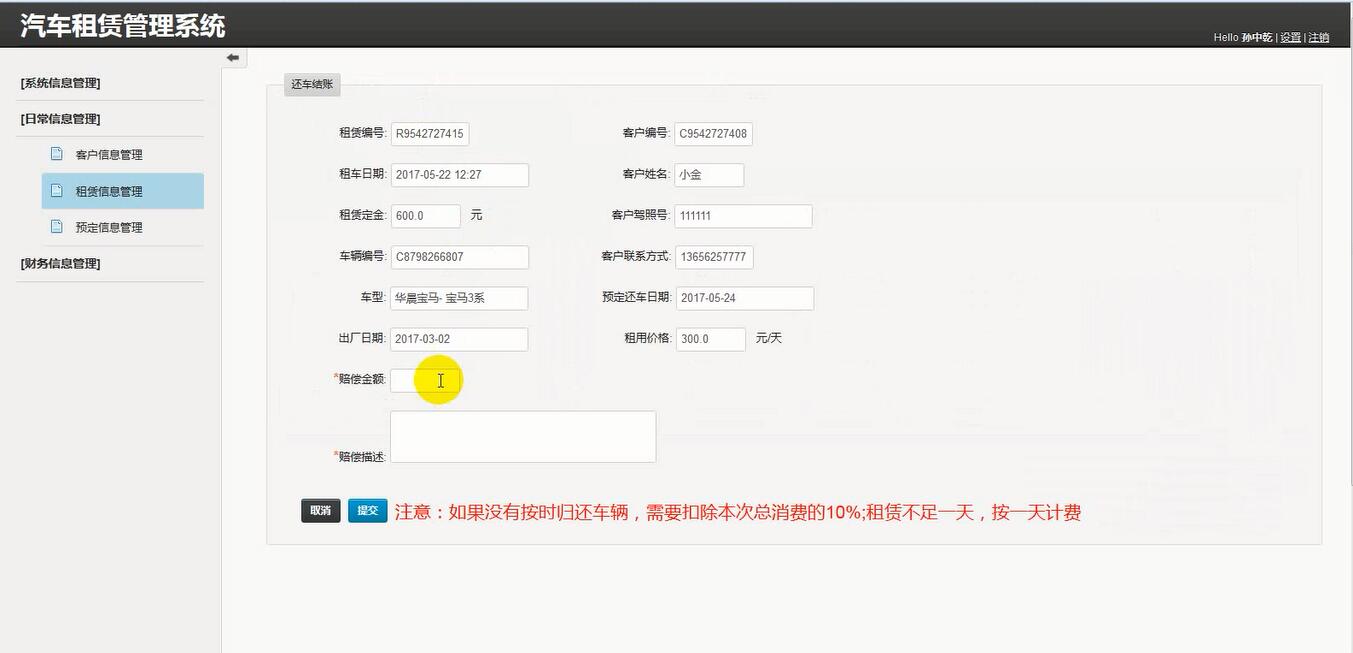This screenshot has width=1353, height=653.
Task: Click the 赔偿描述 description text area
Action: point(522,436)
